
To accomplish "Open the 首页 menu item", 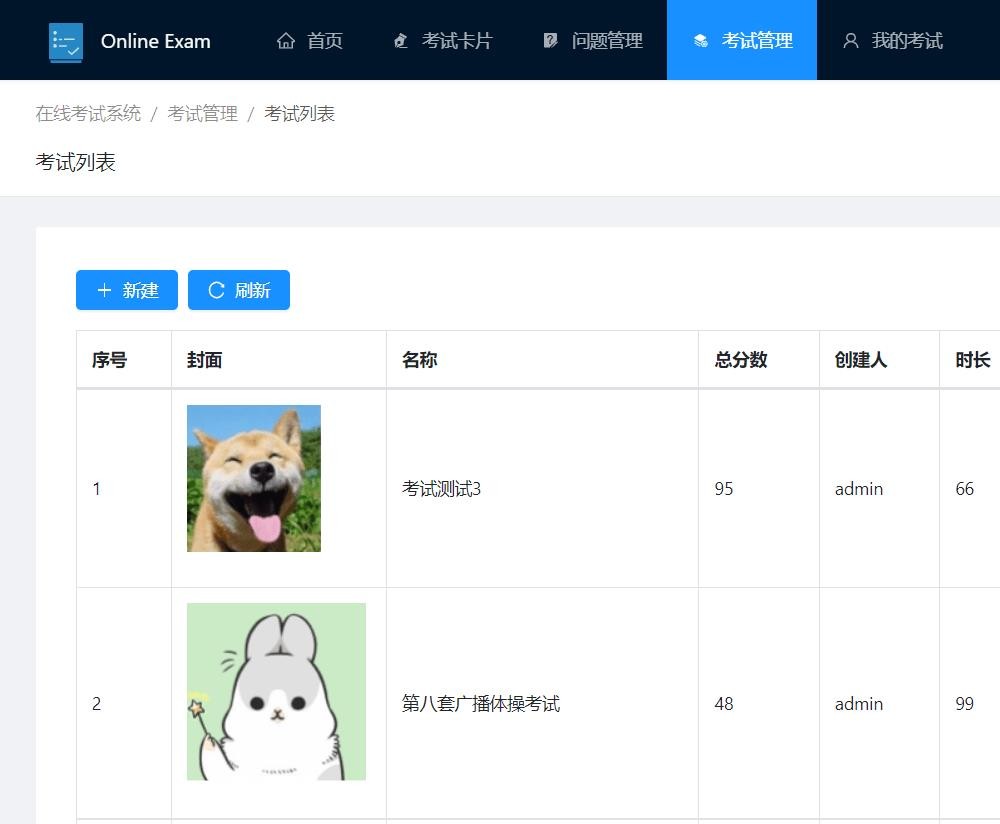I will point(324,41).
